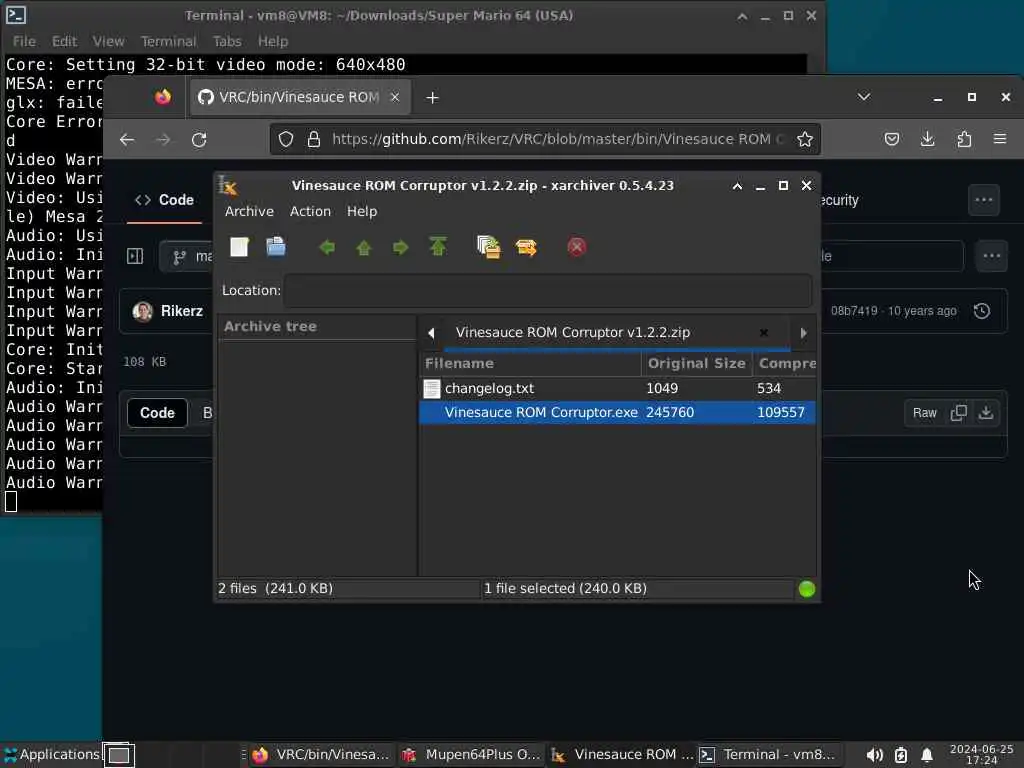Toggle GitHub file tree side panel
This screenshot has height=768, width=1024.
tap(135, 256)
